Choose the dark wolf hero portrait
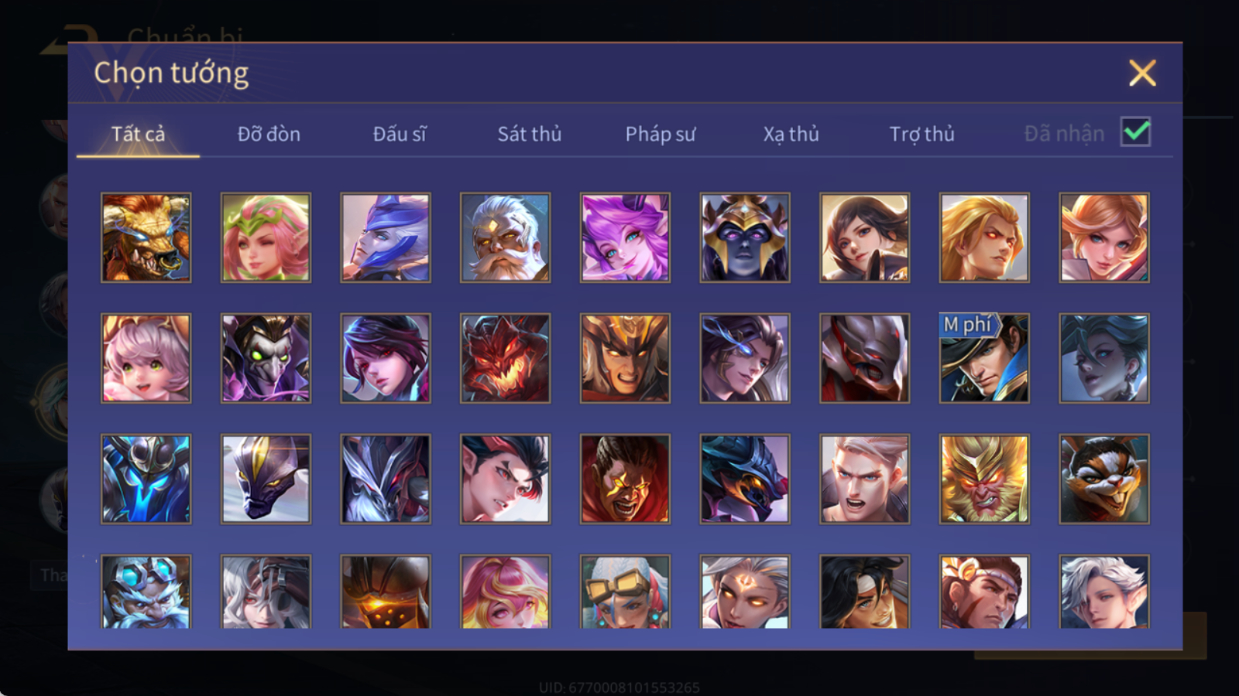The width and height of the screenshot is (1239, 696). [745, 479]
